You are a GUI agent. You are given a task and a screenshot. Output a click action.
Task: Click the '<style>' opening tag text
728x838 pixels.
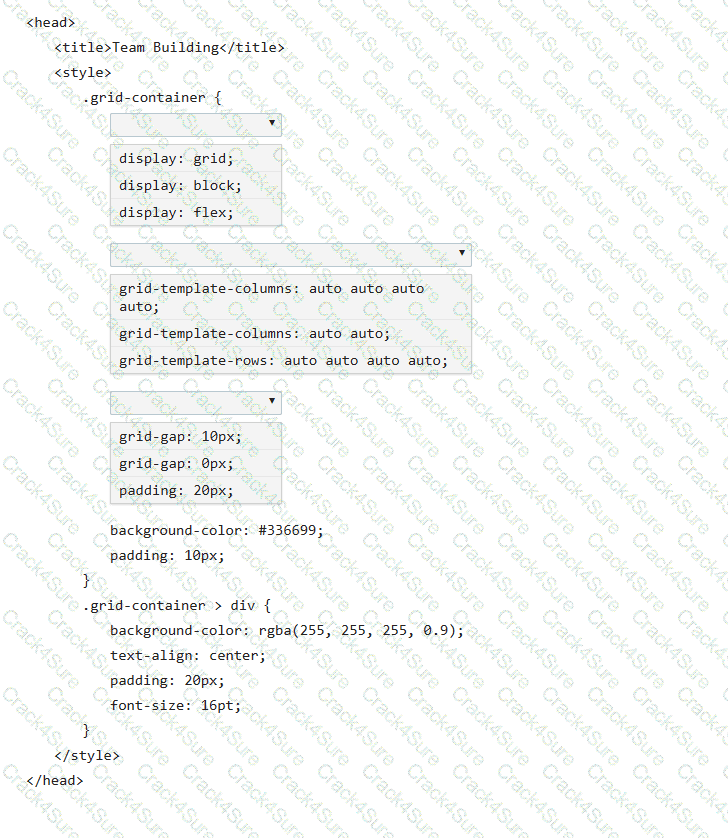pyautogui.click(x=83, y=73)
